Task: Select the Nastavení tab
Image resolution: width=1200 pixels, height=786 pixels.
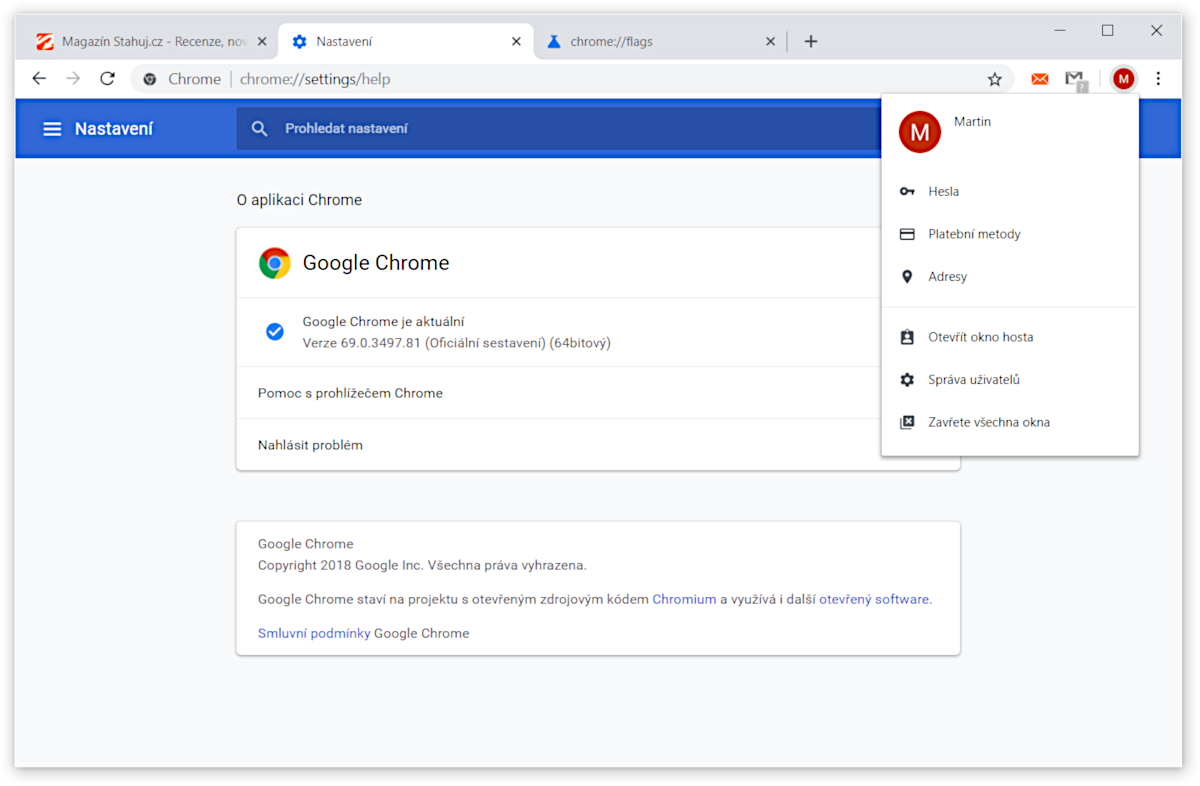Action: [405, 42]
